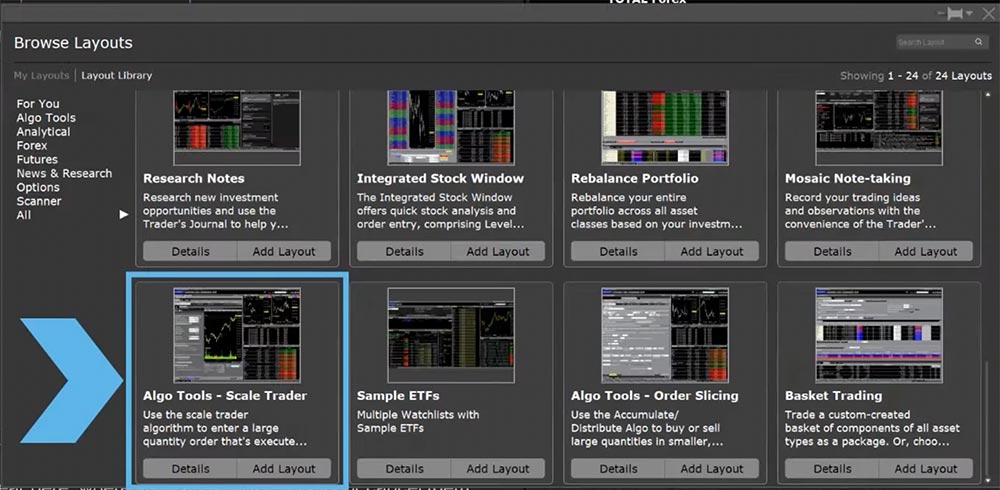Click the 'Showing 1 - 24 of 24 Layouts' text
The height and width of the screenshot is (490, 1000).
coord(916,75)
